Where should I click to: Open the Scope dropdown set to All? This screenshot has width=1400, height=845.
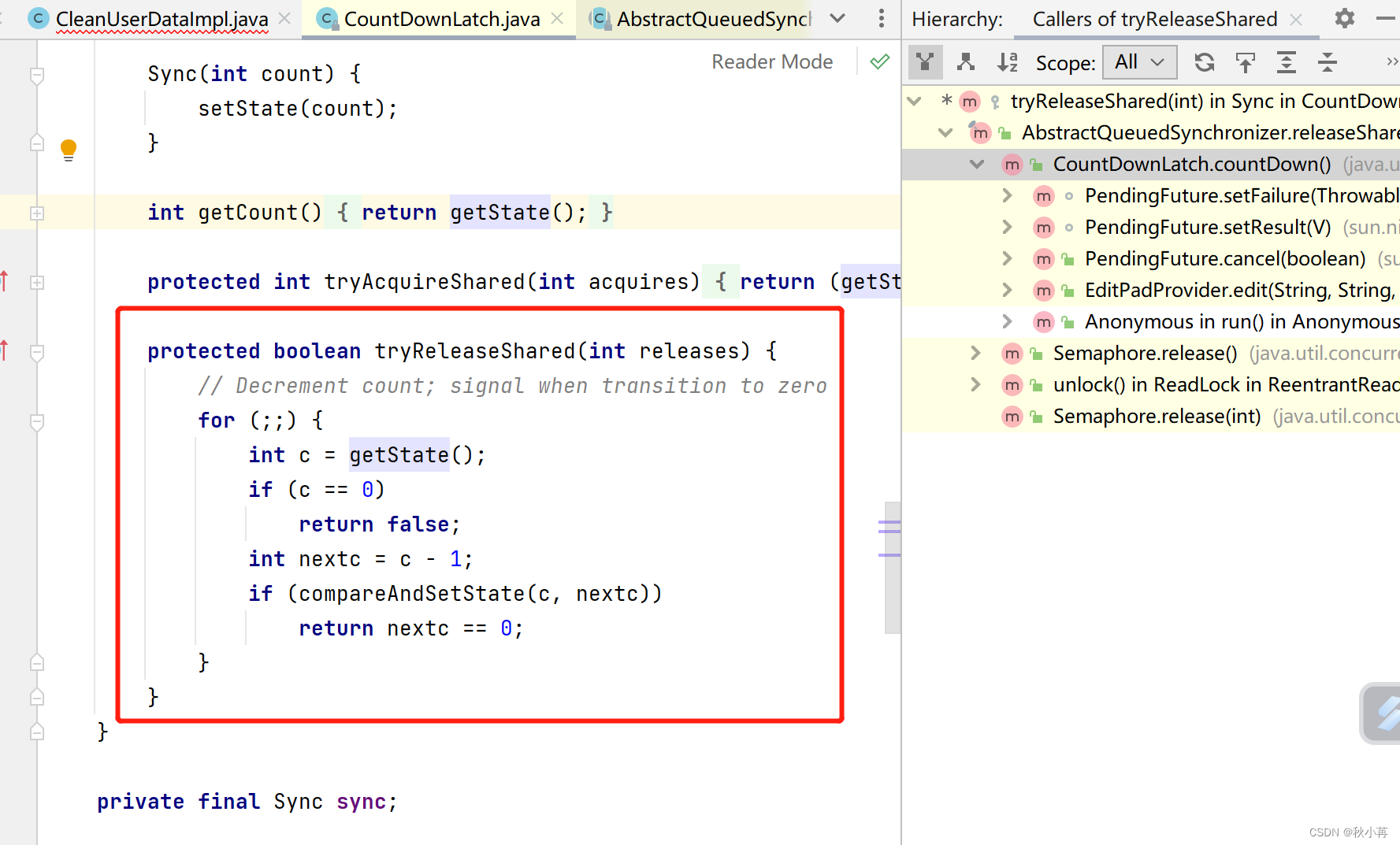pyautogui.click(x=1139, y=62)
